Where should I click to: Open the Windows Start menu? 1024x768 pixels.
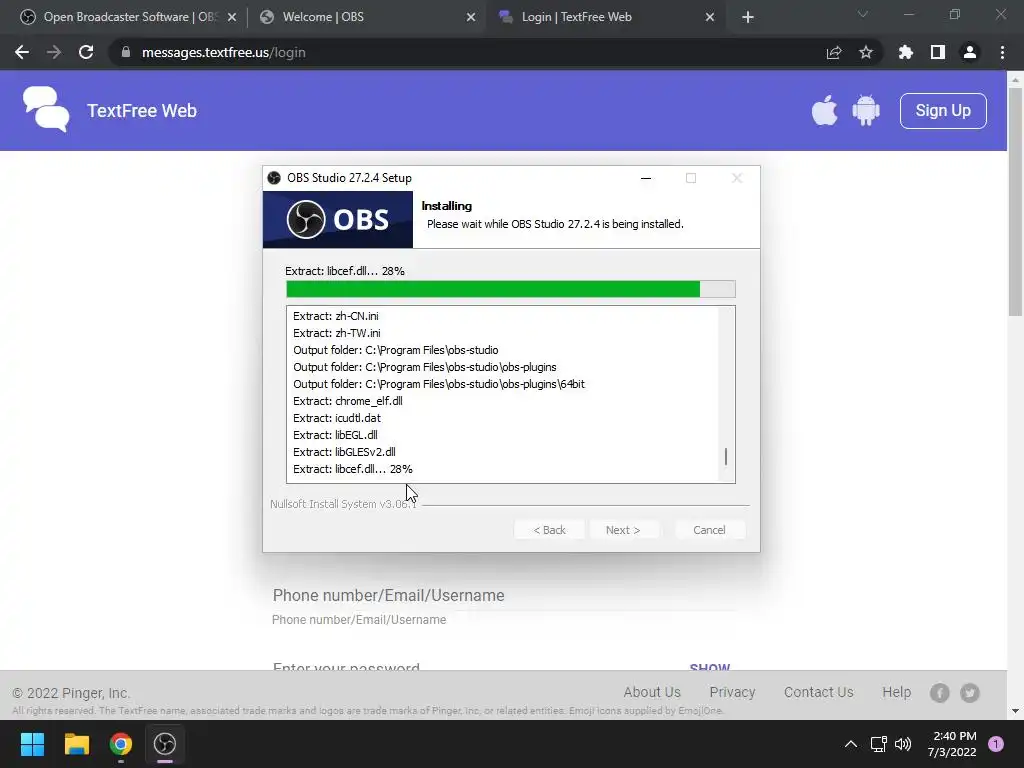coord(33,744)
